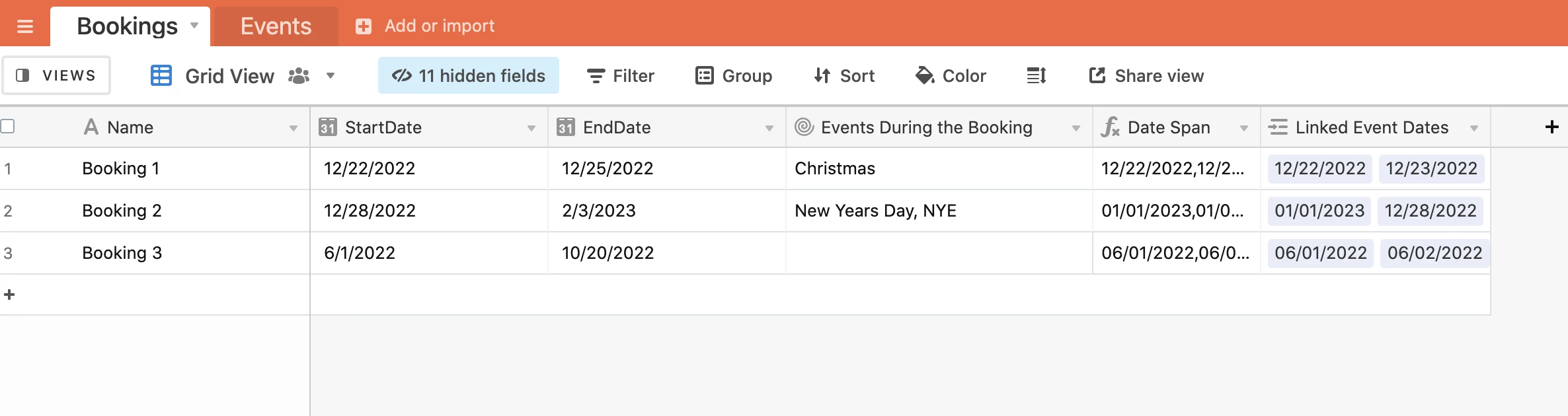Click the Add or import plus icon
Viewport: 1568px width, 416px height.
tap(364, 26)
